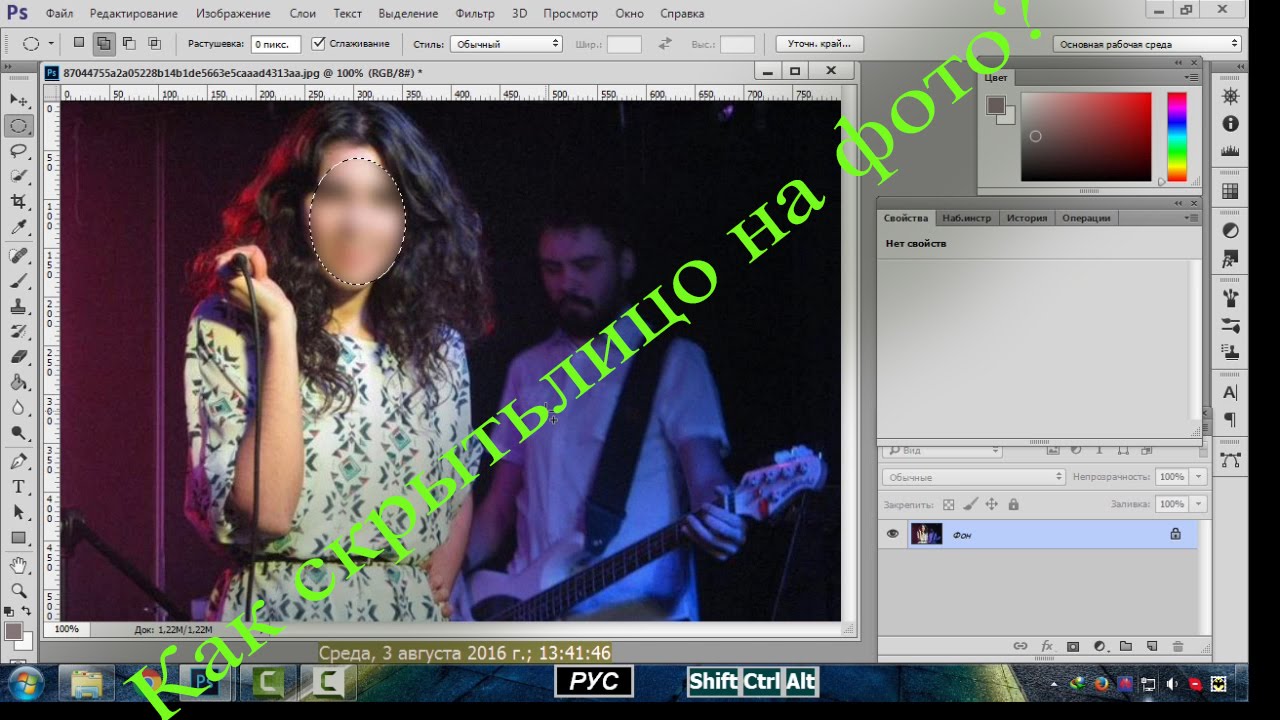Choose Add to selection mode
Image resolution: width=1280 pixels, height=720 pixels.
tap(104, 43)
